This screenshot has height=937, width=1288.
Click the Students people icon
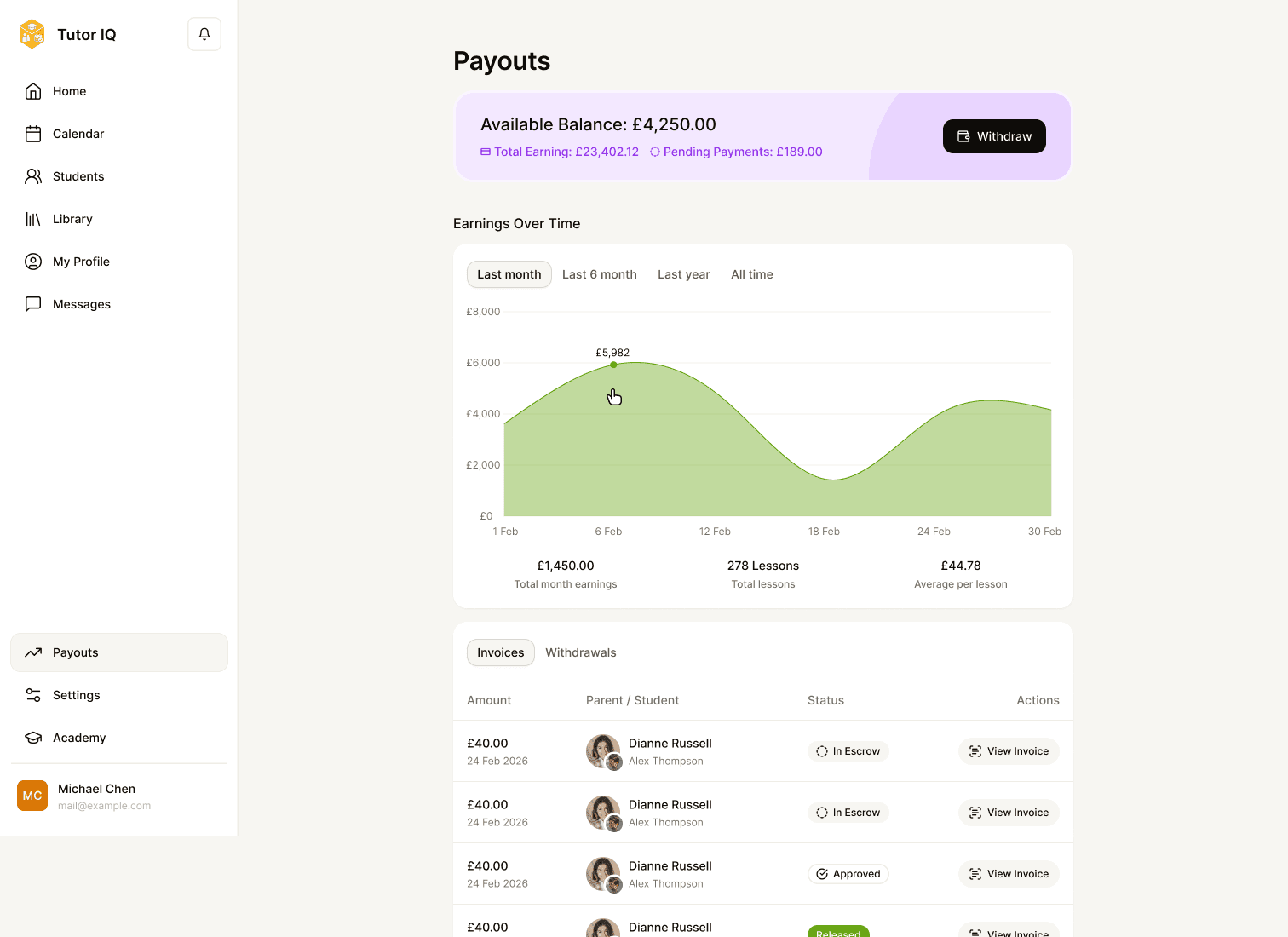click(x=33, y=176)
